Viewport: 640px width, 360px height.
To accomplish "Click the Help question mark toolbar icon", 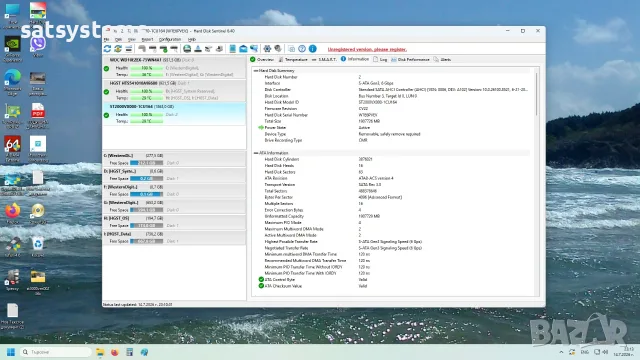I will point(302,49).
